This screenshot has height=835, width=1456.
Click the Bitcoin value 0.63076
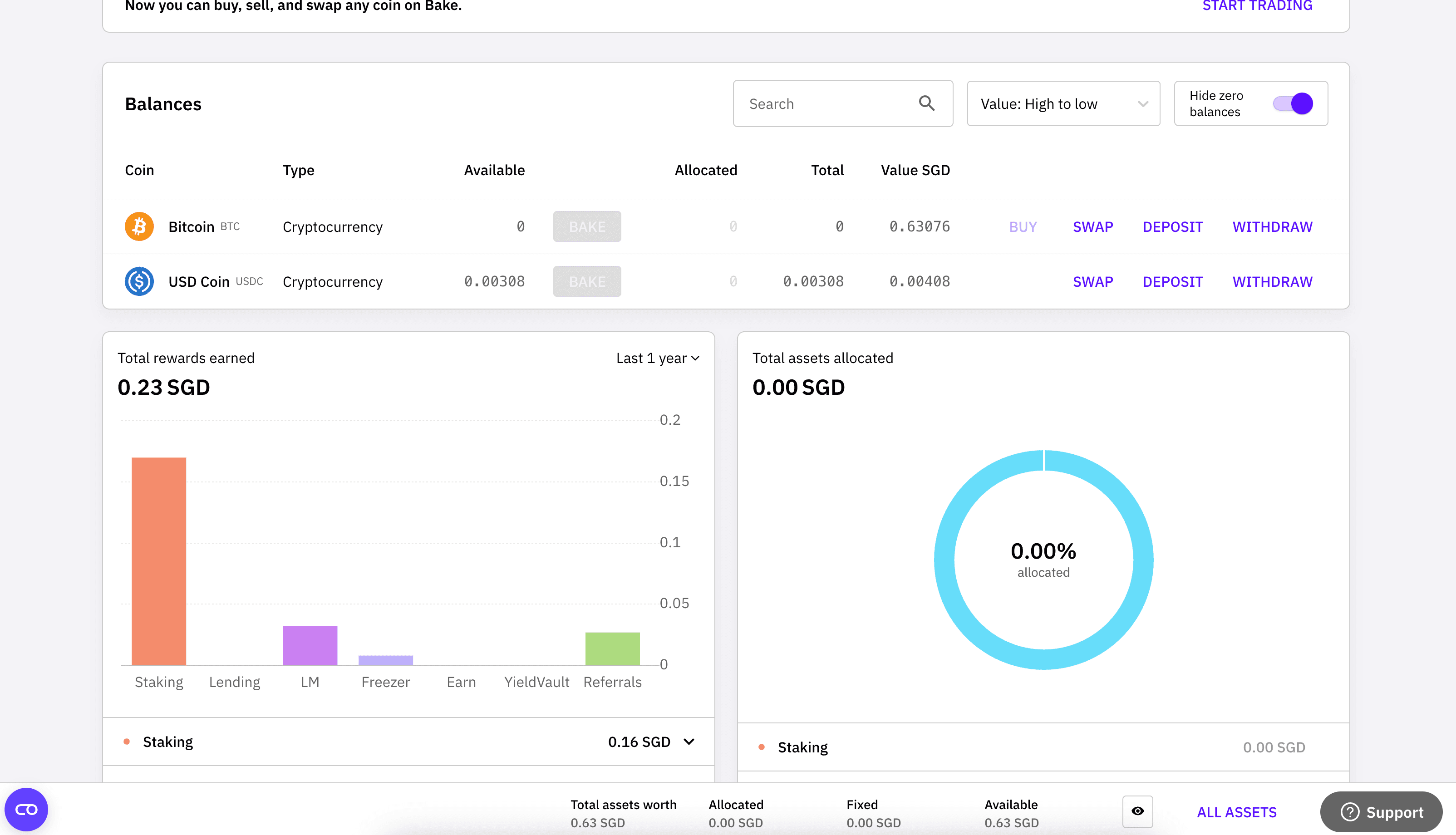click(919, 226)
